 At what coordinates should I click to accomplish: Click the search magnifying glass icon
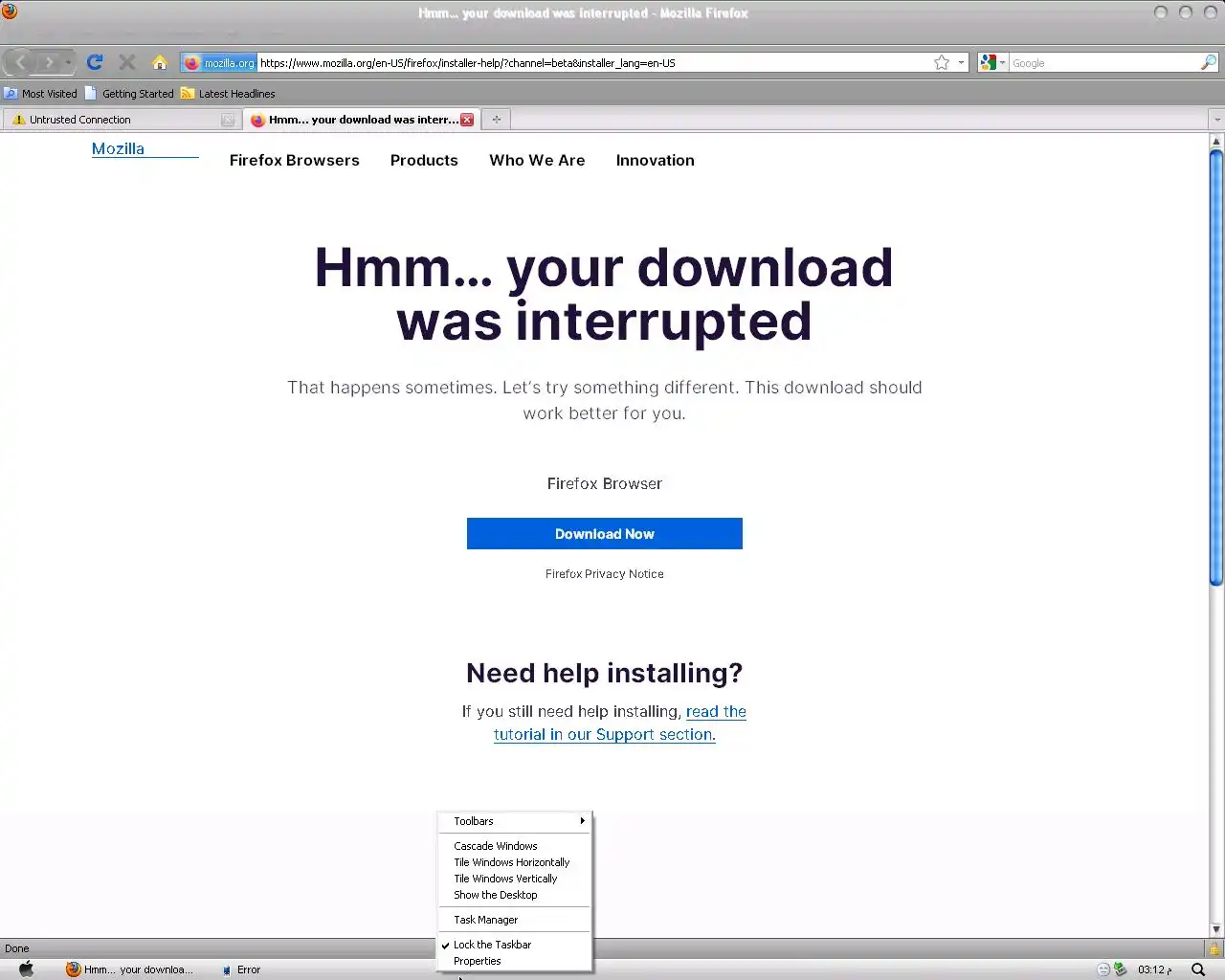point(1209,62)
